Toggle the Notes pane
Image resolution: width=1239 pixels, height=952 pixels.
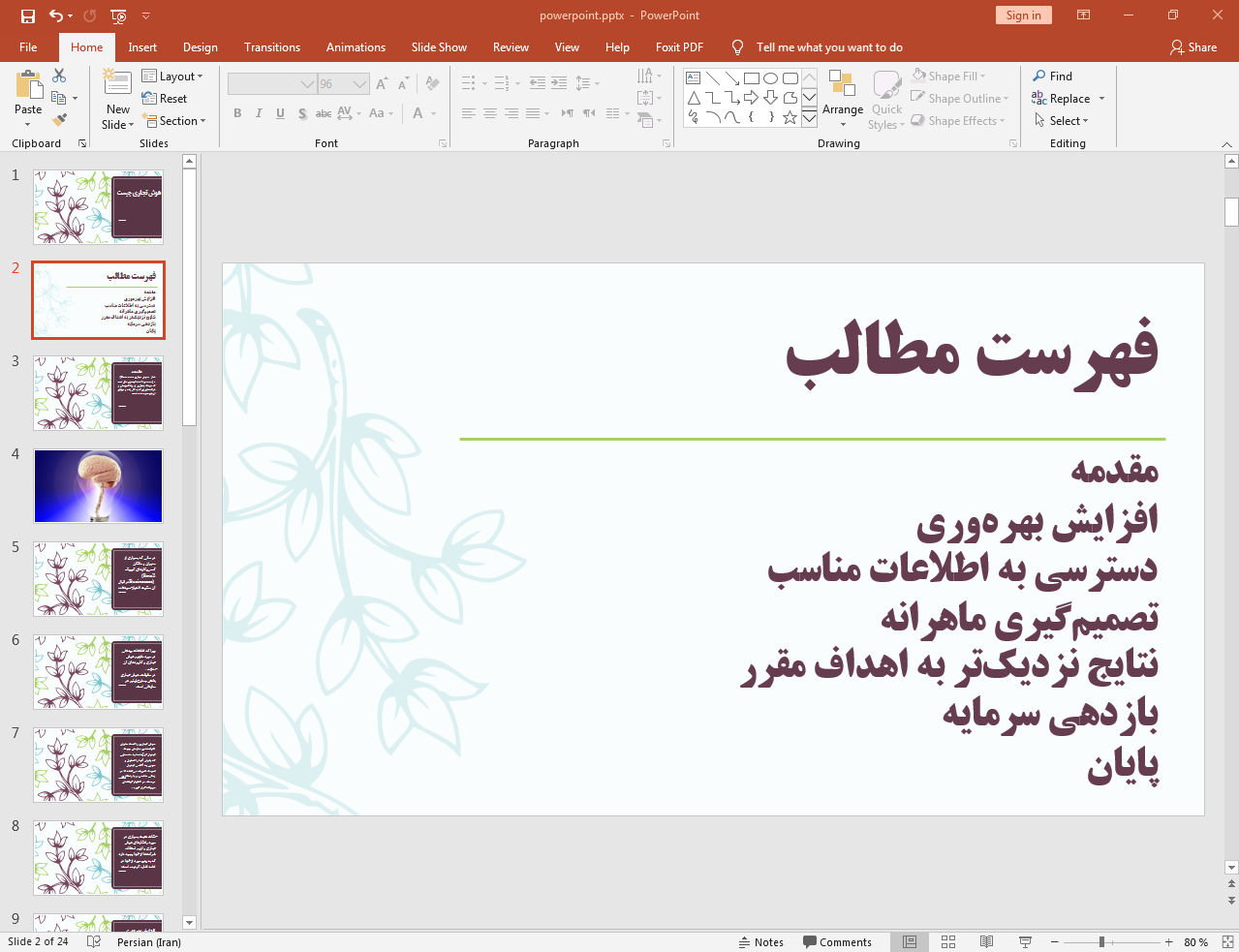(x=760, y=941)
